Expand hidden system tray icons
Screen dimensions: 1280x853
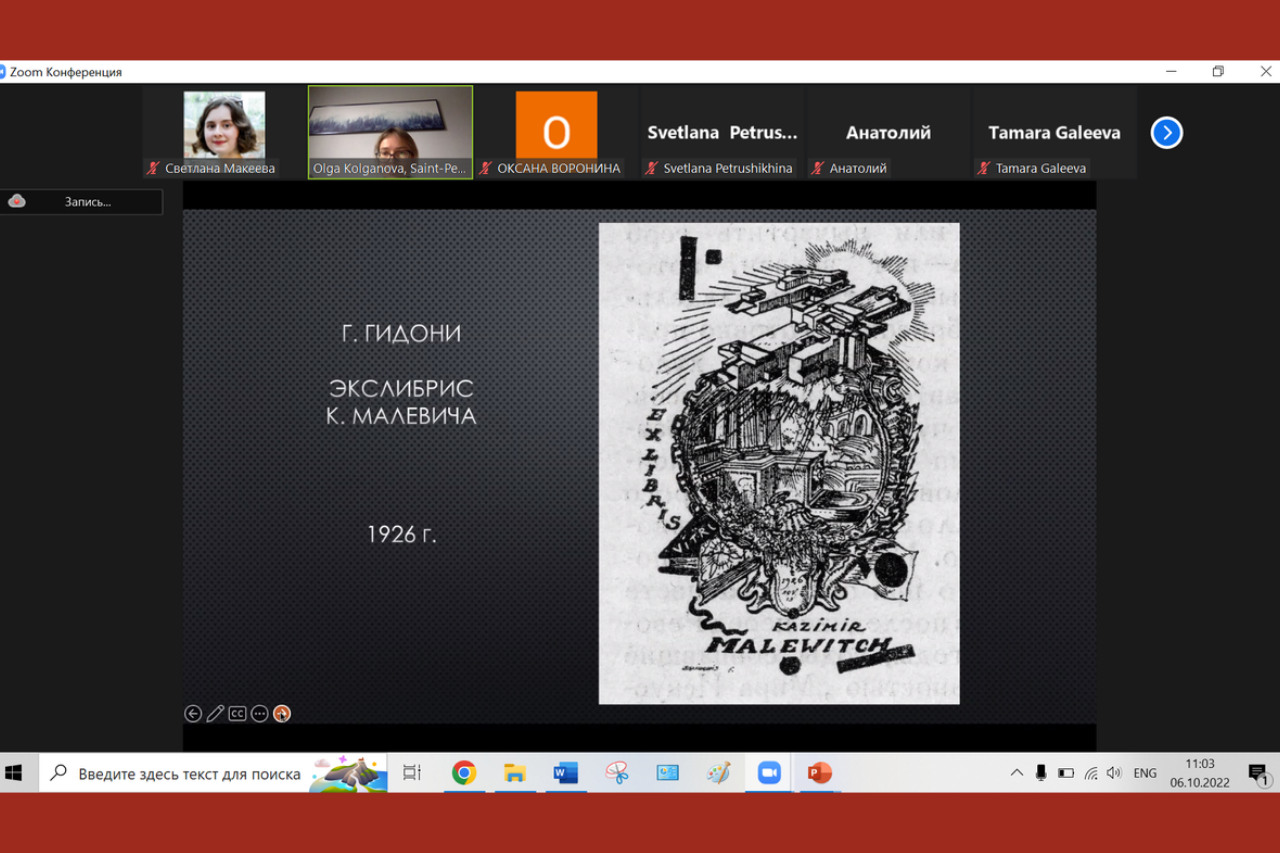1017,773
